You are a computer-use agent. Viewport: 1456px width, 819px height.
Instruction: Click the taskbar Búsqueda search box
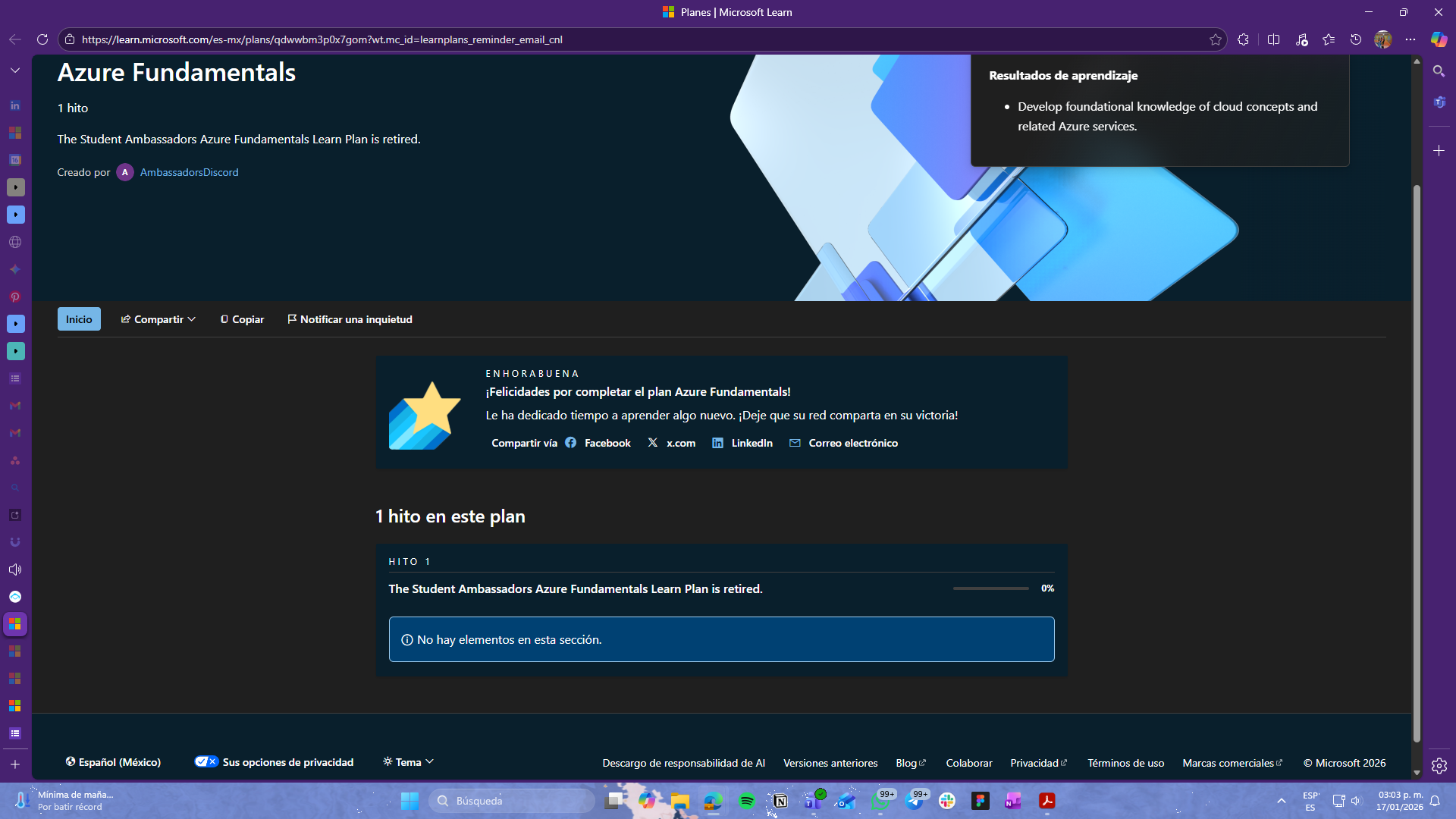click(x=512, y=801)
